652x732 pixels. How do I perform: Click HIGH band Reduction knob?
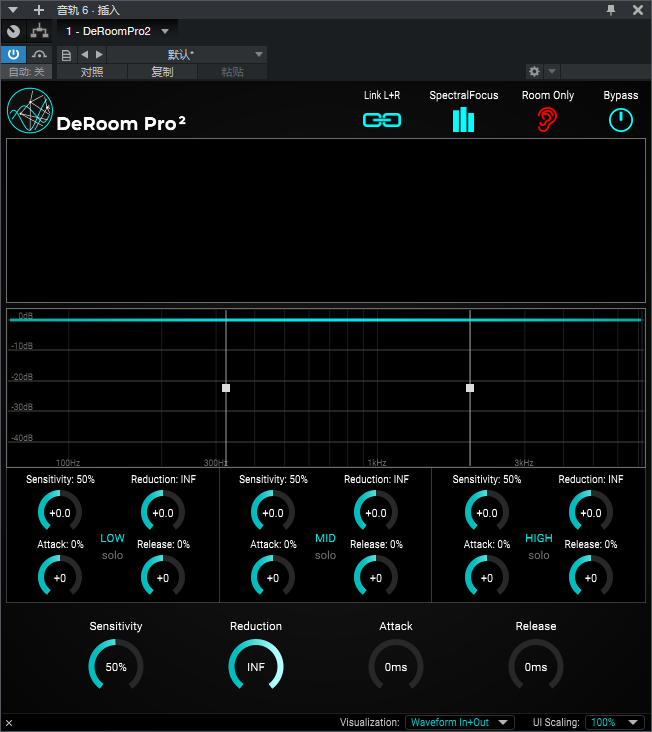tap(591, 512)
